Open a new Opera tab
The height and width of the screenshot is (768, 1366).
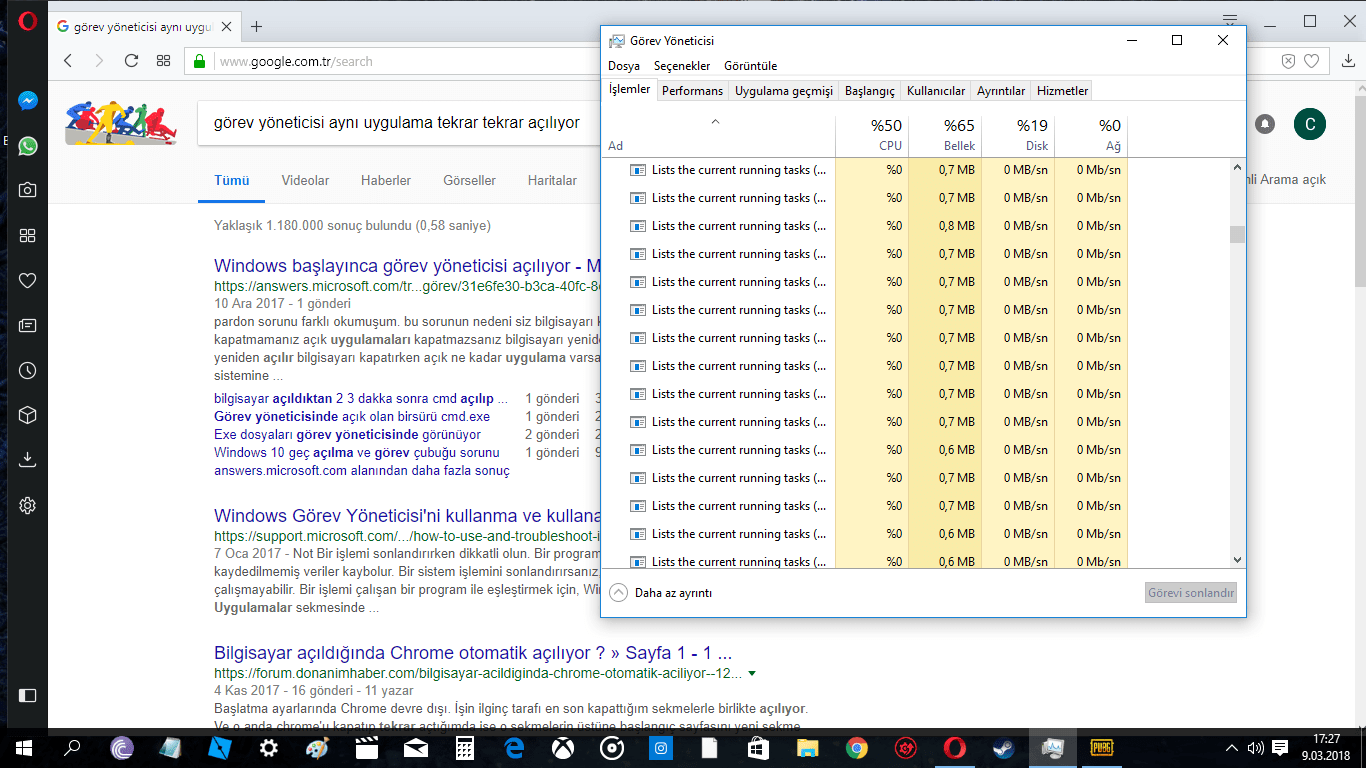[257, 26]
